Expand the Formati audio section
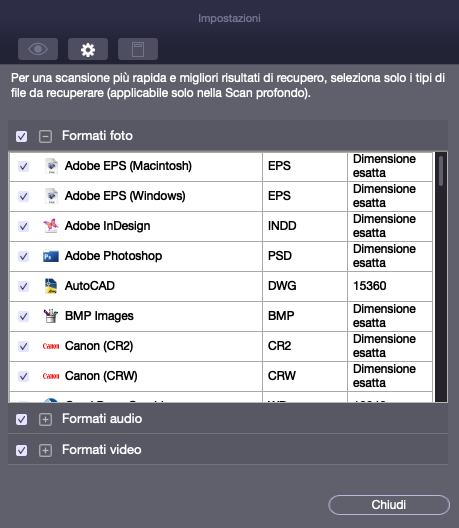This screenshot has height=528, width=459. [45, 420]
